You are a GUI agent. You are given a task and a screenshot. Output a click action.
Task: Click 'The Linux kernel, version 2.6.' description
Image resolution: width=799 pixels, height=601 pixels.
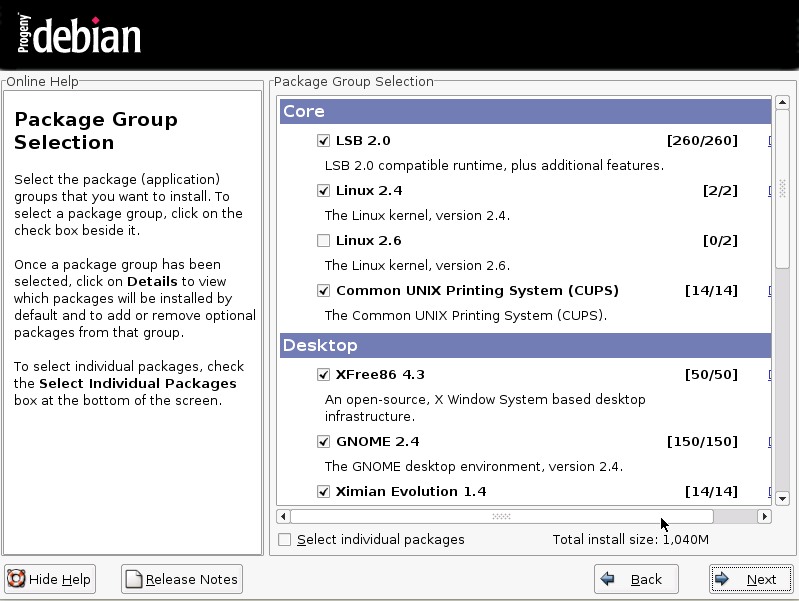417,265
